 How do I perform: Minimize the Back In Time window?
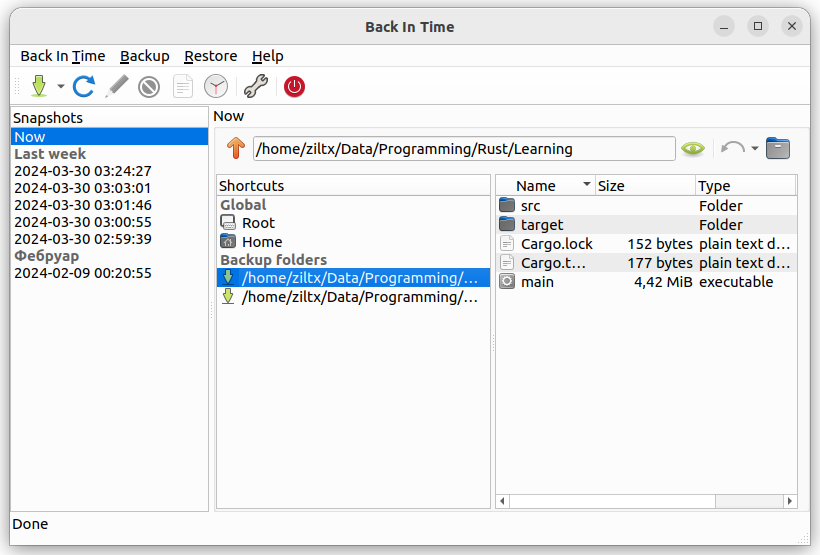point(724,26)
